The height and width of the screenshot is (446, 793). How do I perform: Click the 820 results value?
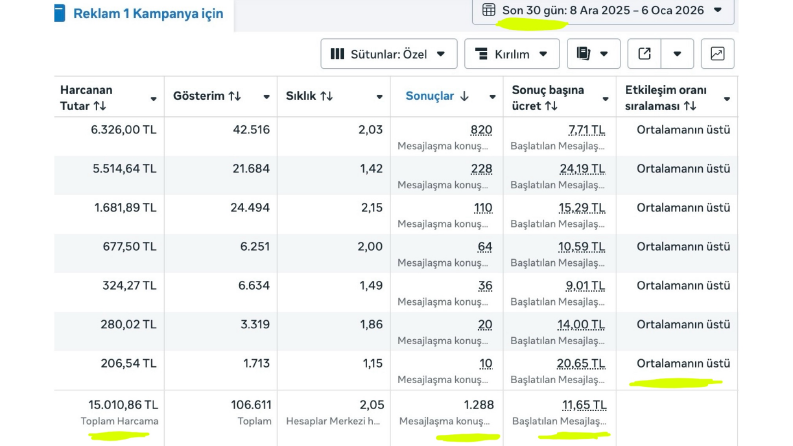pos(481,130)
